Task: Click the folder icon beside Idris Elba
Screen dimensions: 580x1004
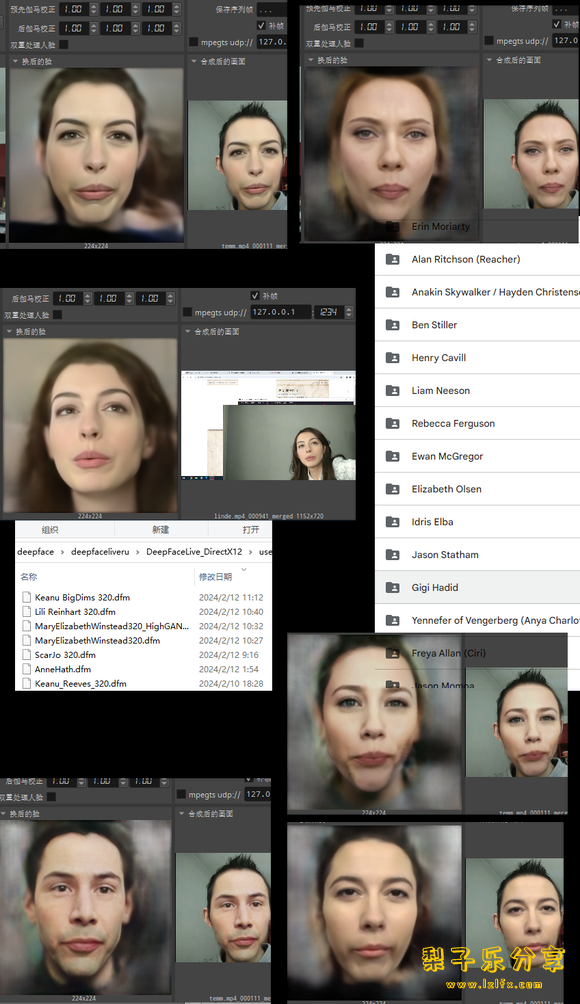Action: point(392,522)
